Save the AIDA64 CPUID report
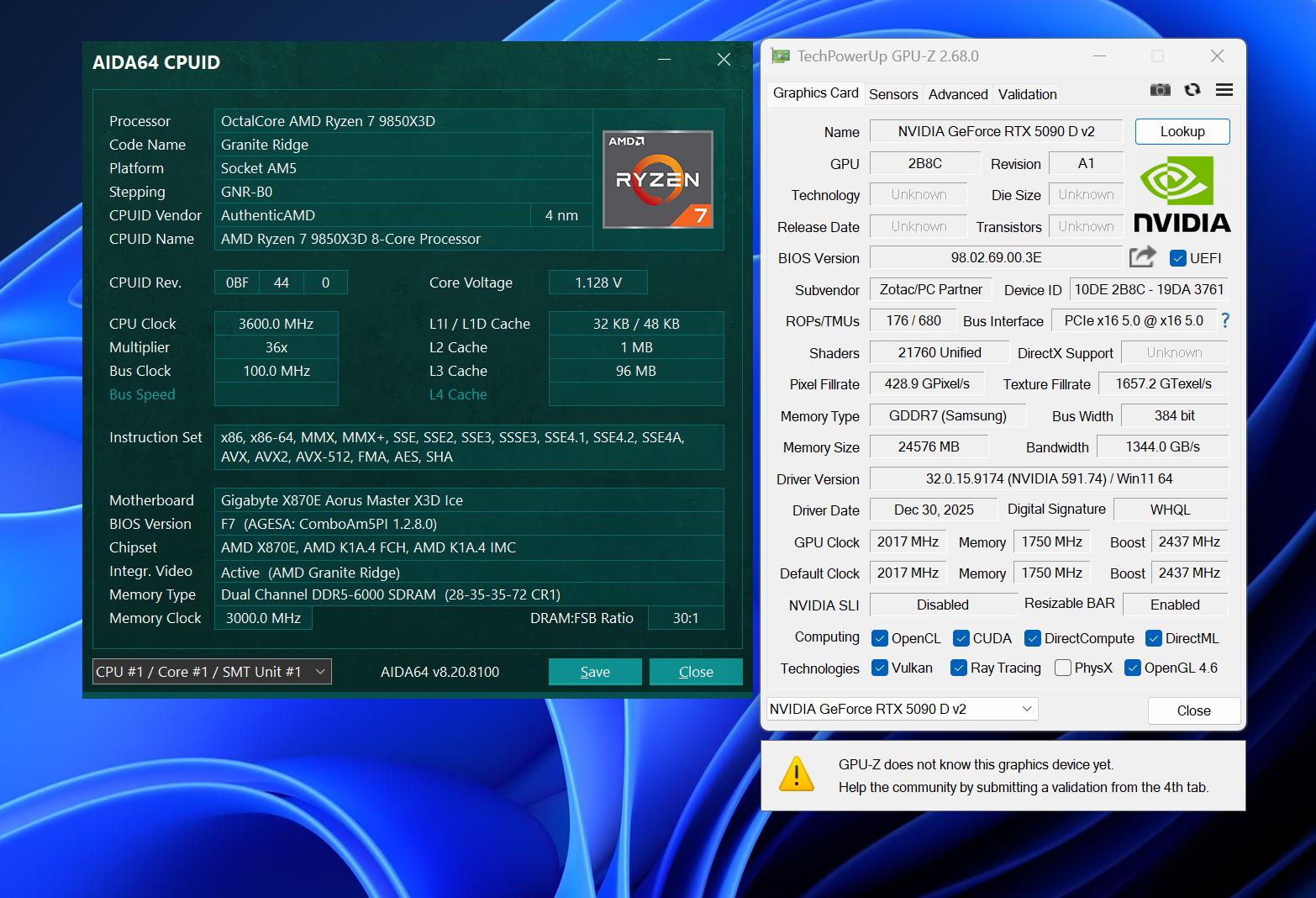The height and width of the screenshot is (898, 1316). point(594,671)
